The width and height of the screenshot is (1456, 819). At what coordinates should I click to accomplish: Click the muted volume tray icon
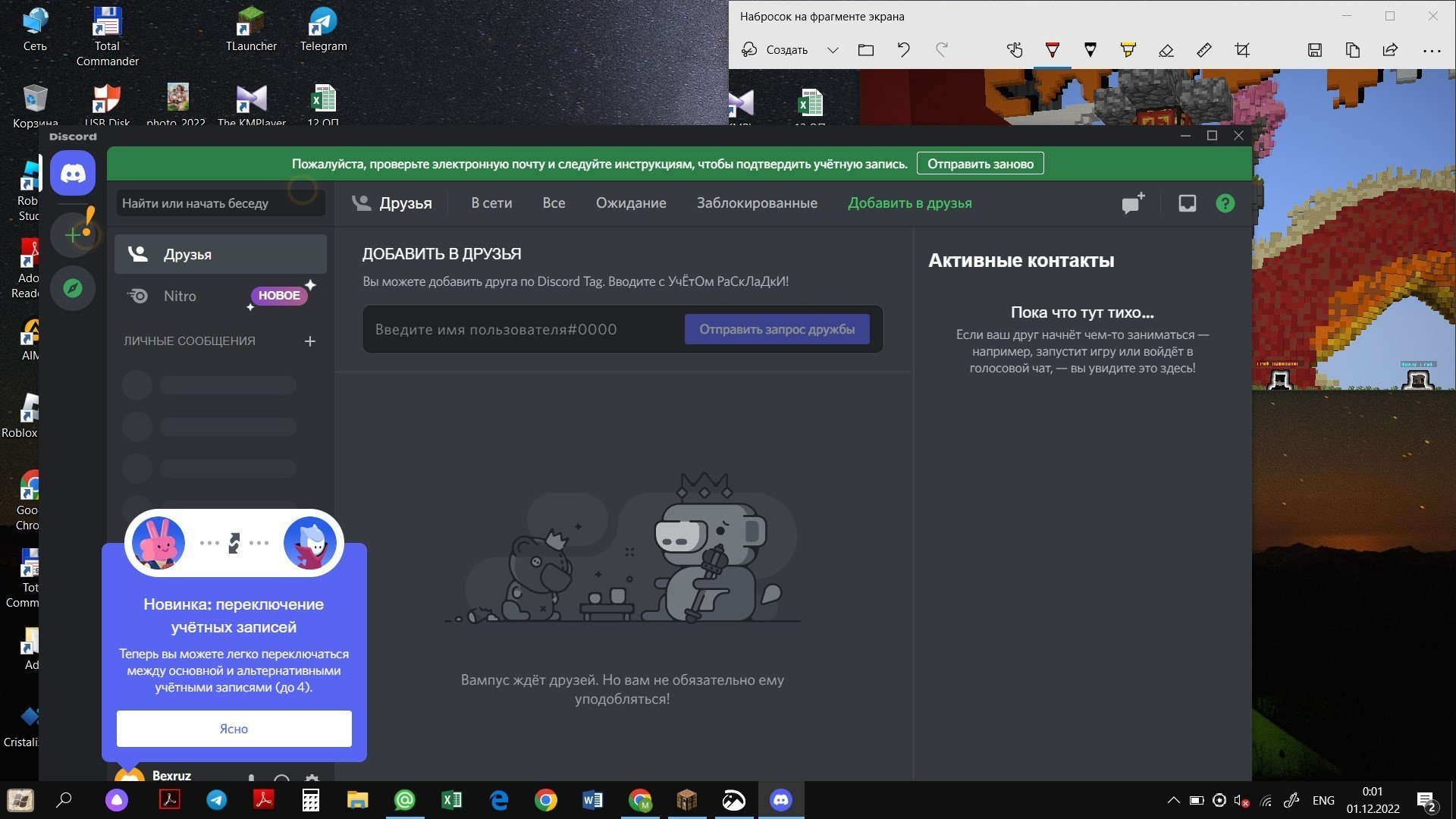[1241, 800]
